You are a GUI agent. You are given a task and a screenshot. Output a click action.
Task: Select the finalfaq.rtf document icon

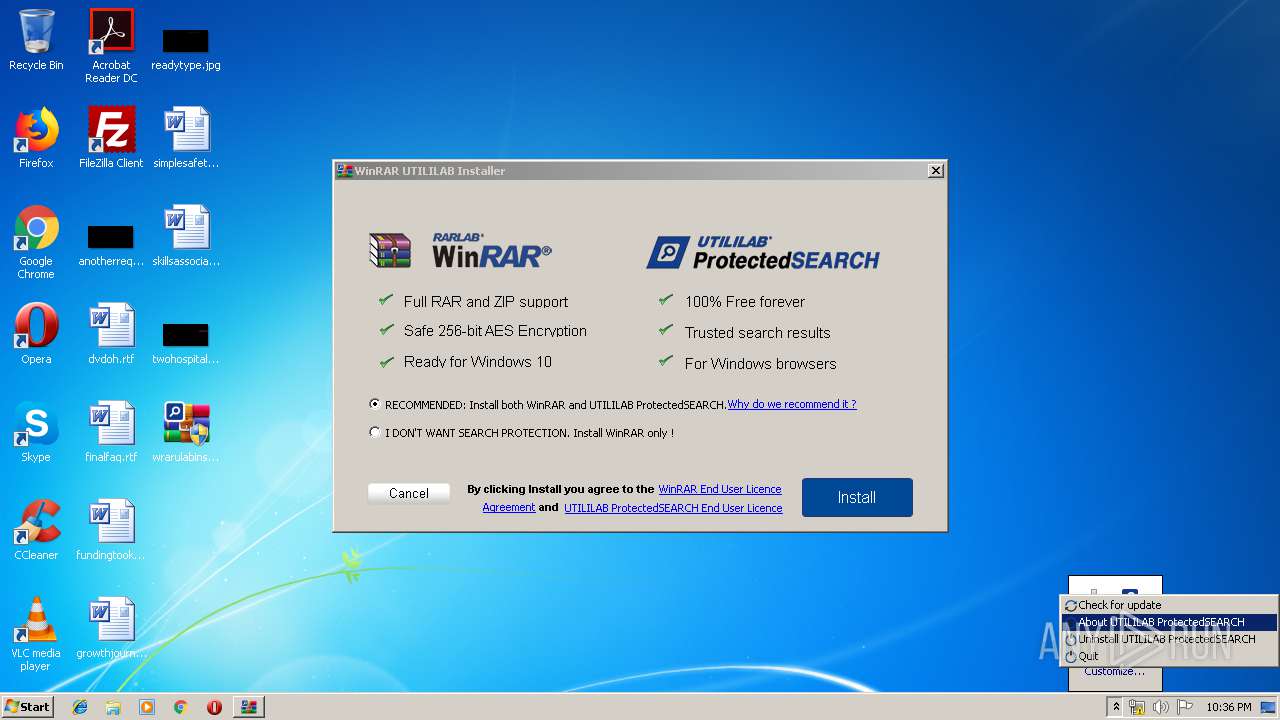click(x=111, y=432)
